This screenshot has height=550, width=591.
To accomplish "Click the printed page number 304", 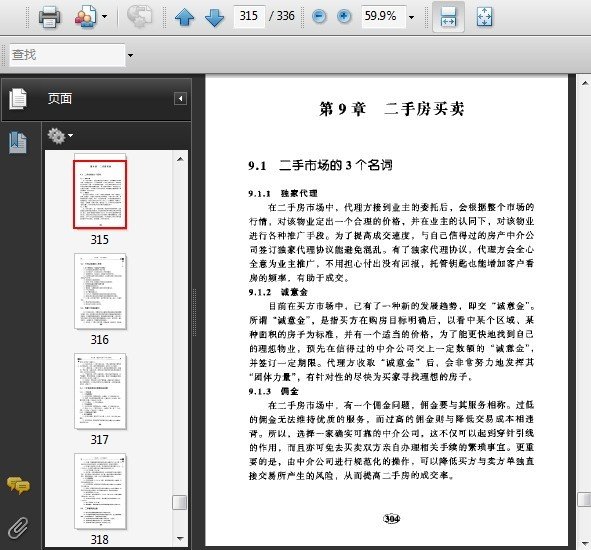I will [391, 519].
